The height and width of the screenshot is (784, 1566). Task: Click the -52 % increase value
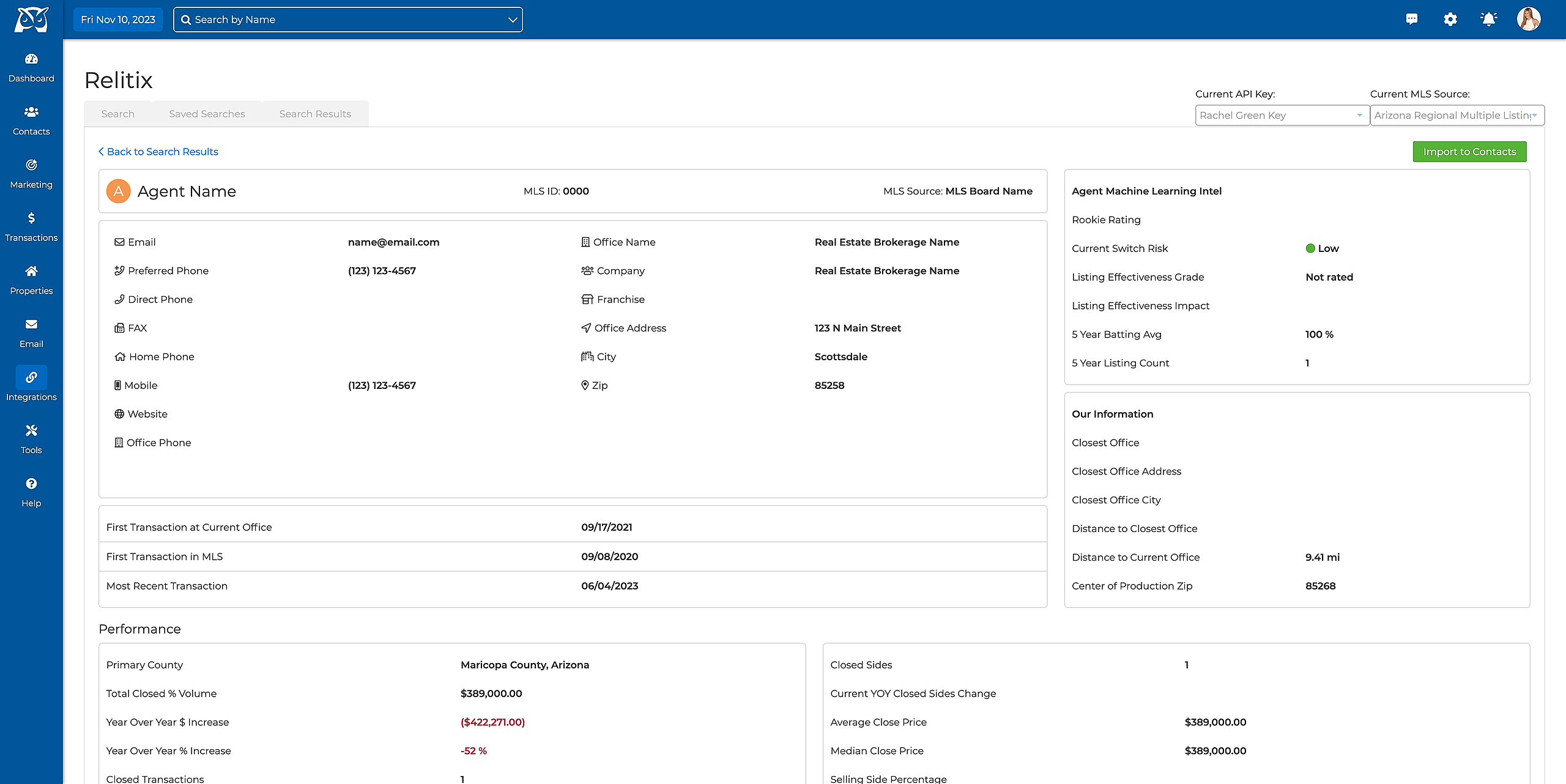(x=473, y=751)
